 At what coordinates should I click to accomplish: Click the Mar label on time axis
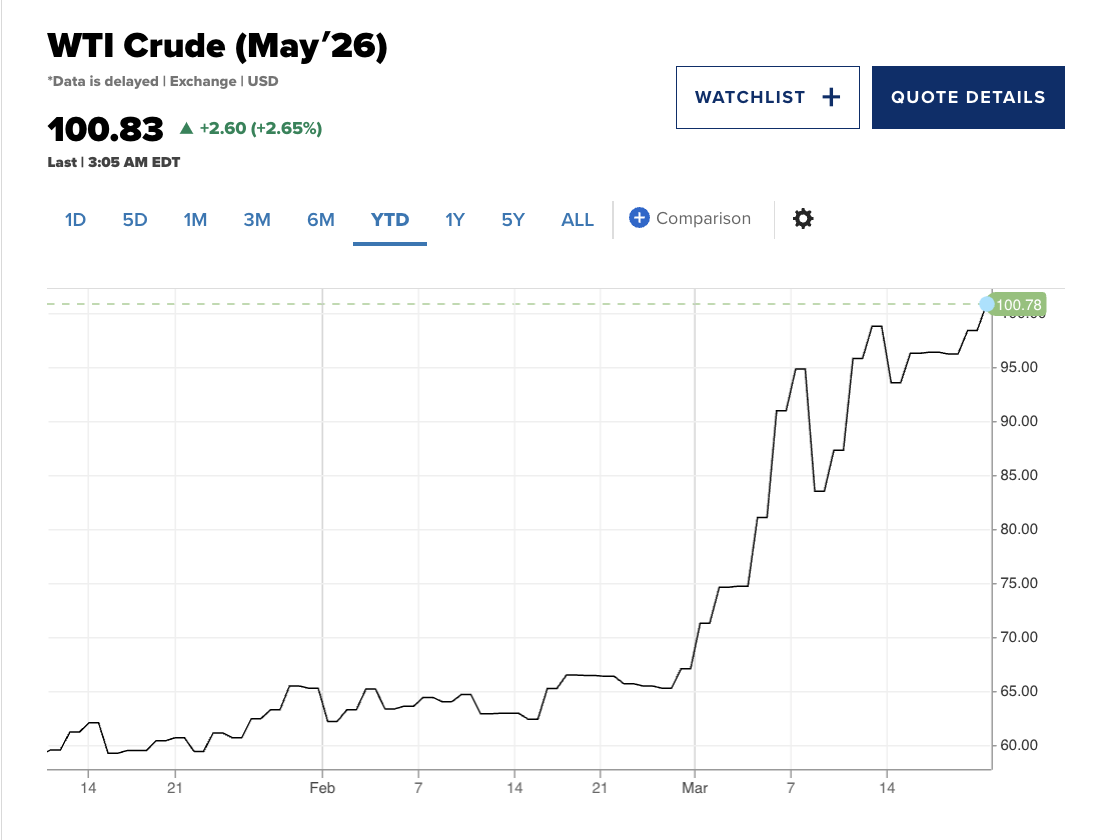pos(694,788)
